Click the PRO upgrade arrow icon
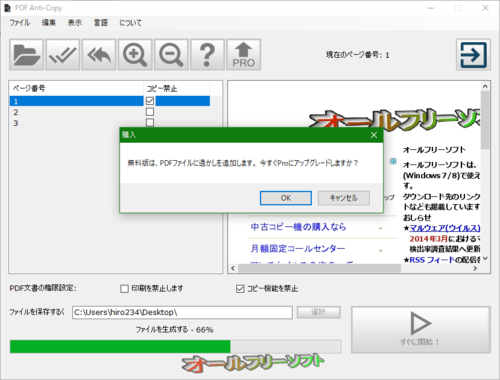The height and width of the screenshot is (380, 500). (x=243, y=55)
